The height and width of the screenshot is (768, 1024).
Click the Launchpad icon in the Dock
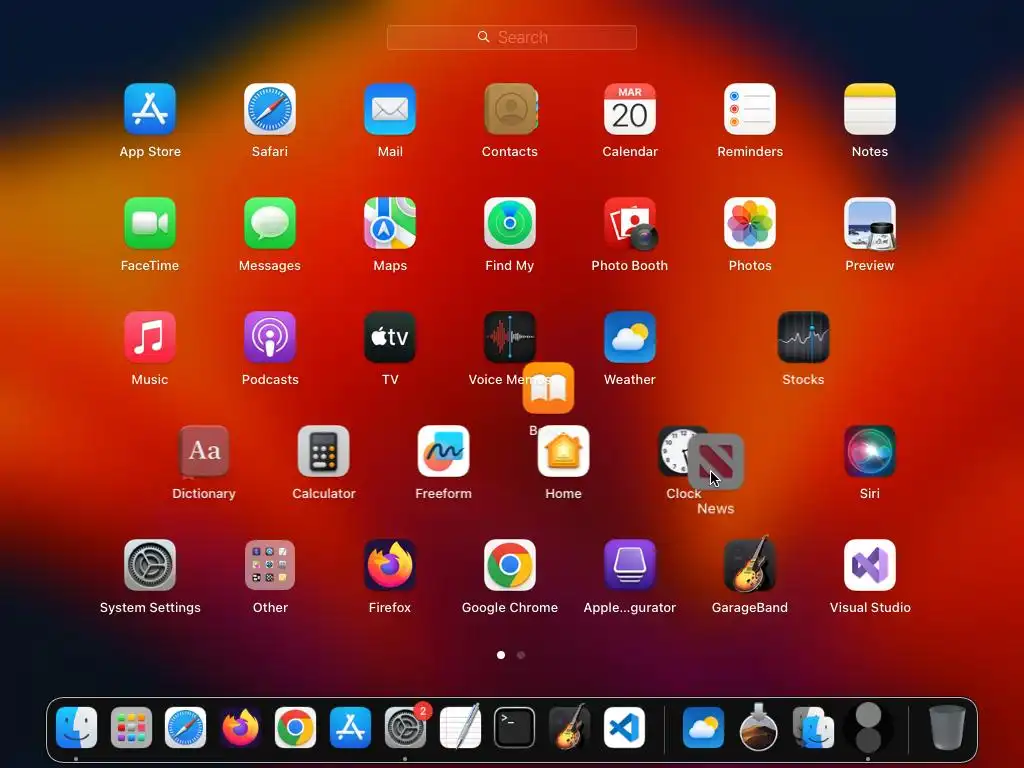(131, 728)
